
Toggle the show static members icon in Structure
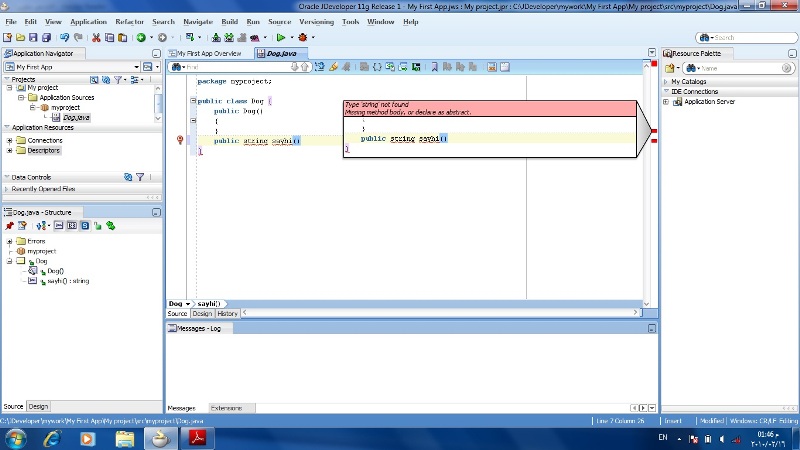click(84, 226)
